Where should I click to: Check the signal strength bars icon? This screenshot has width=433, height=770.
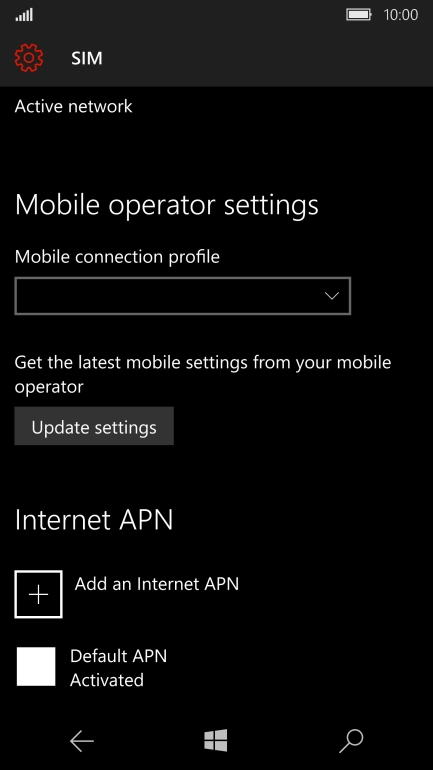[24, 15]
